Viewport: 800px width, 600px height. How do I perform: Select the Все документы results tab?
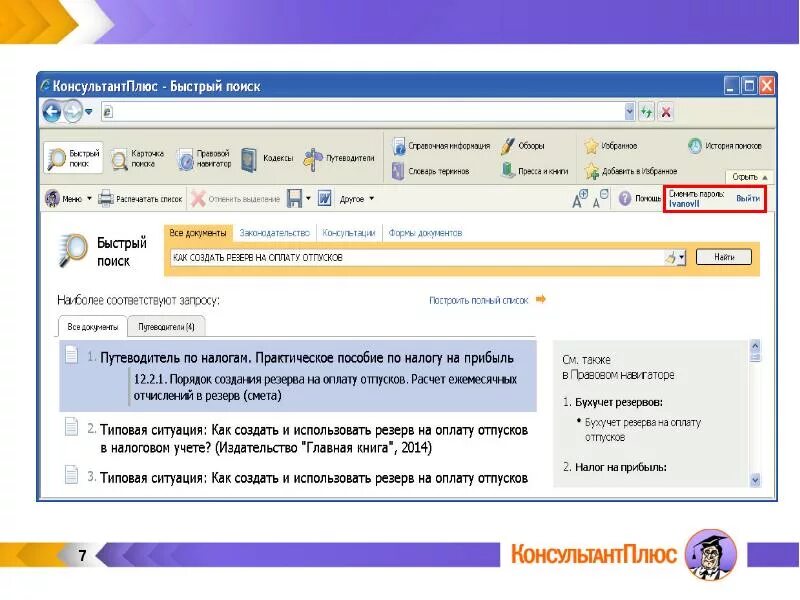point(92,327)
